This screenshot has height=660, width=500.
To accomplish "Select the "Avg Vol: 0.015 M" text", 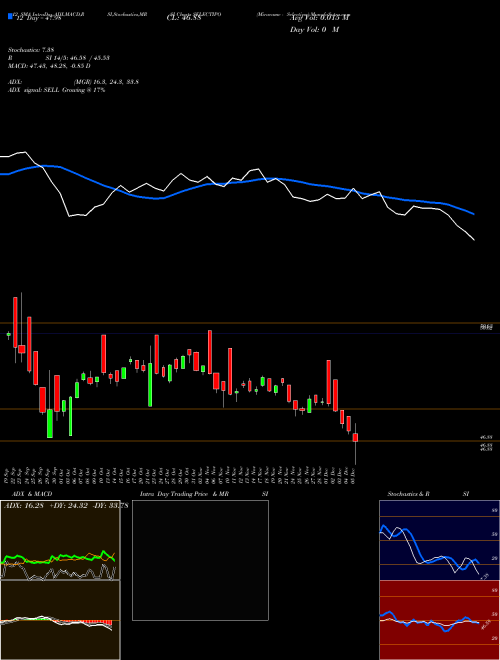I will coord(320,18).
